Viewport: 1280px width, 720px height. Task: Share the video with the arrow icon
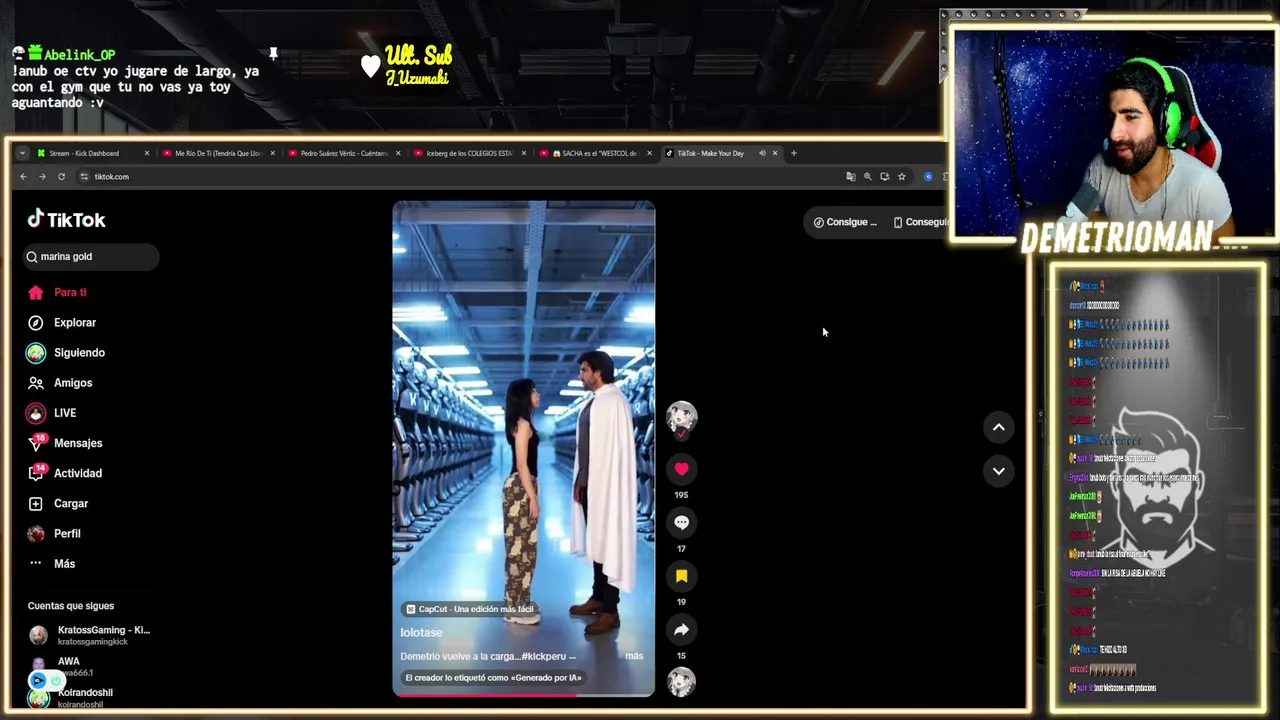click(x=681, y=629)
